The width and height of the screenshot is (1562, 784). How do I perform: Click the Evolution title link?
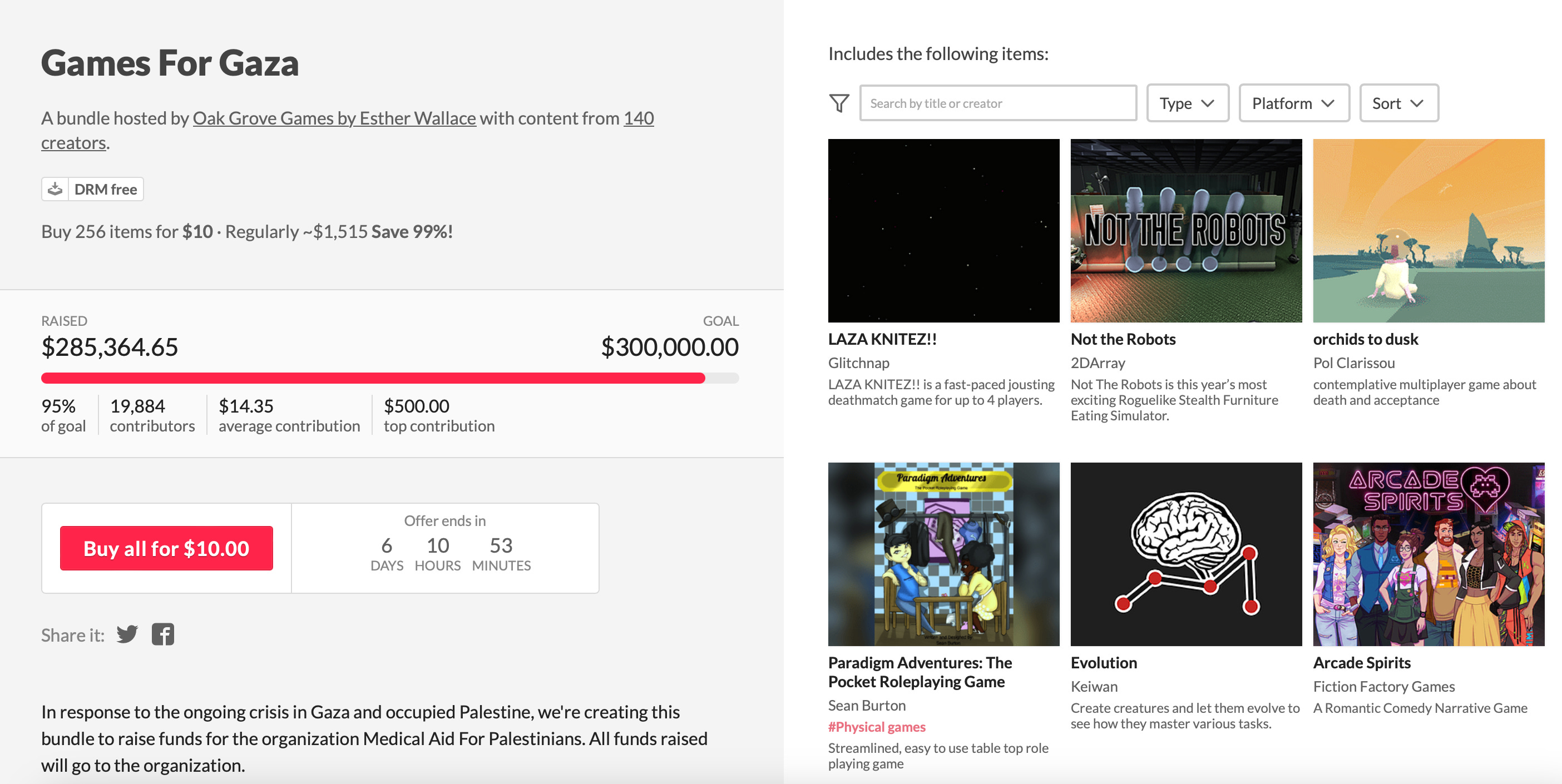click(x=1104, y=663)
